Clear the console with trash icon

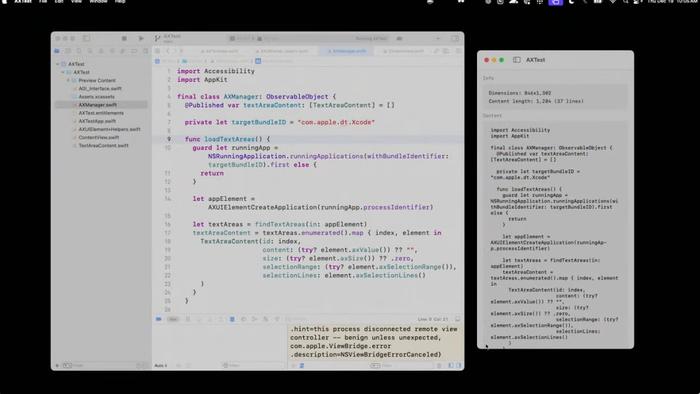pyautogui.click(x=439, y=365)
